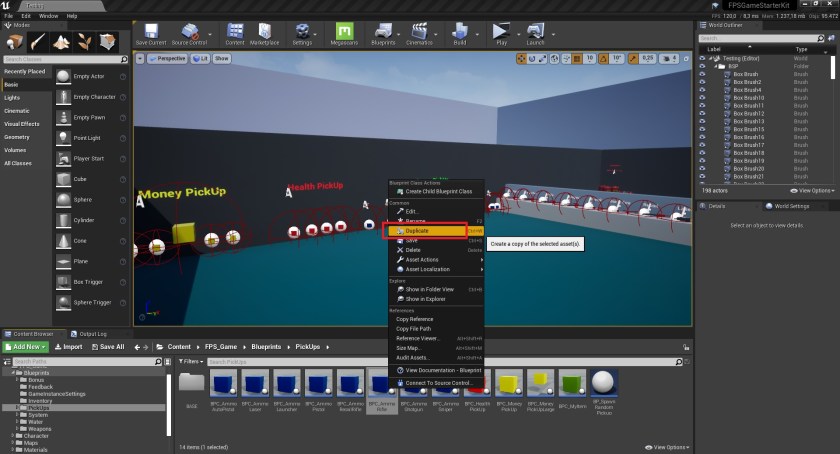Click Save All in Content Browser
The image size is (840, 454).
click(x=106, y=347)
